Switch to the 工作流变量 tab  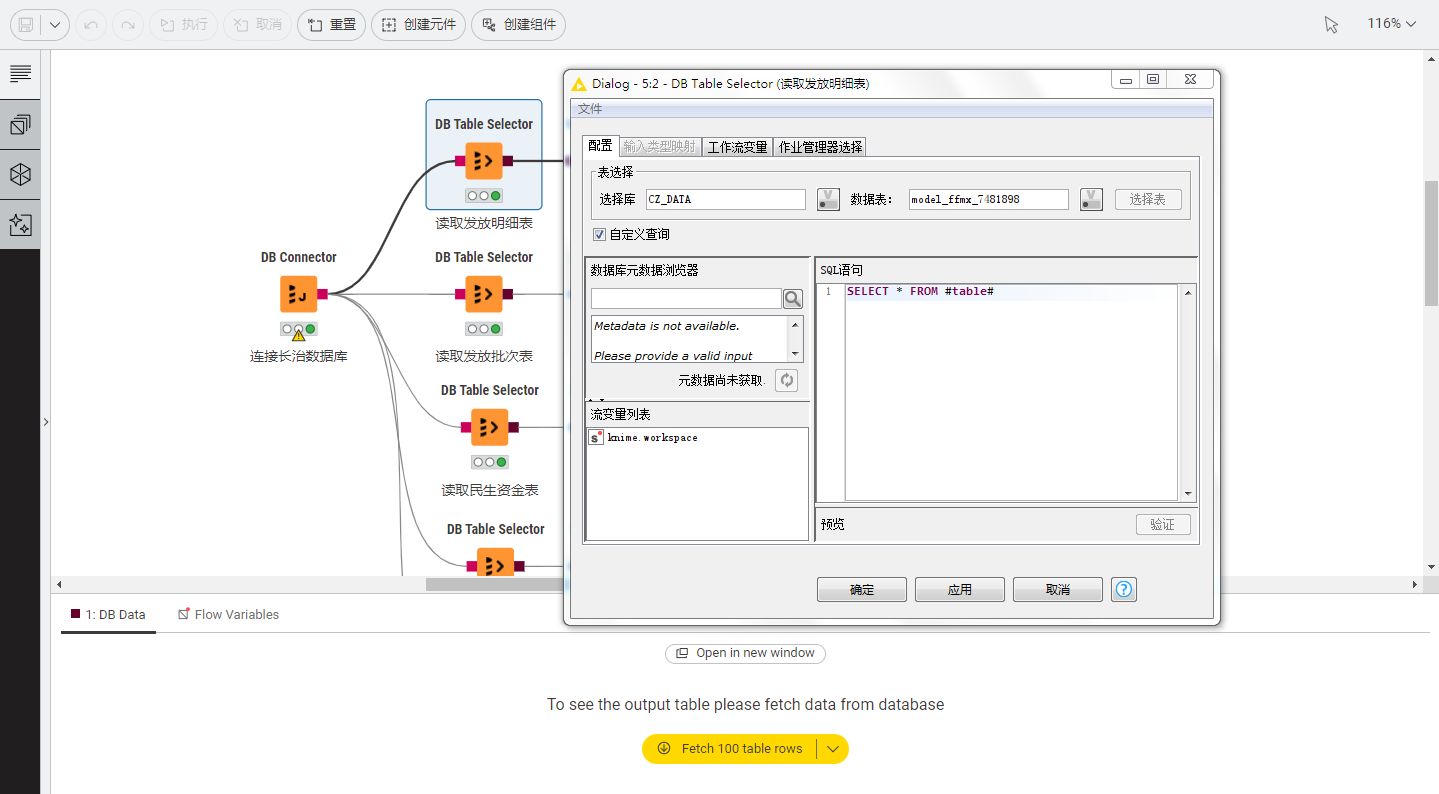(x=737, y=147)
